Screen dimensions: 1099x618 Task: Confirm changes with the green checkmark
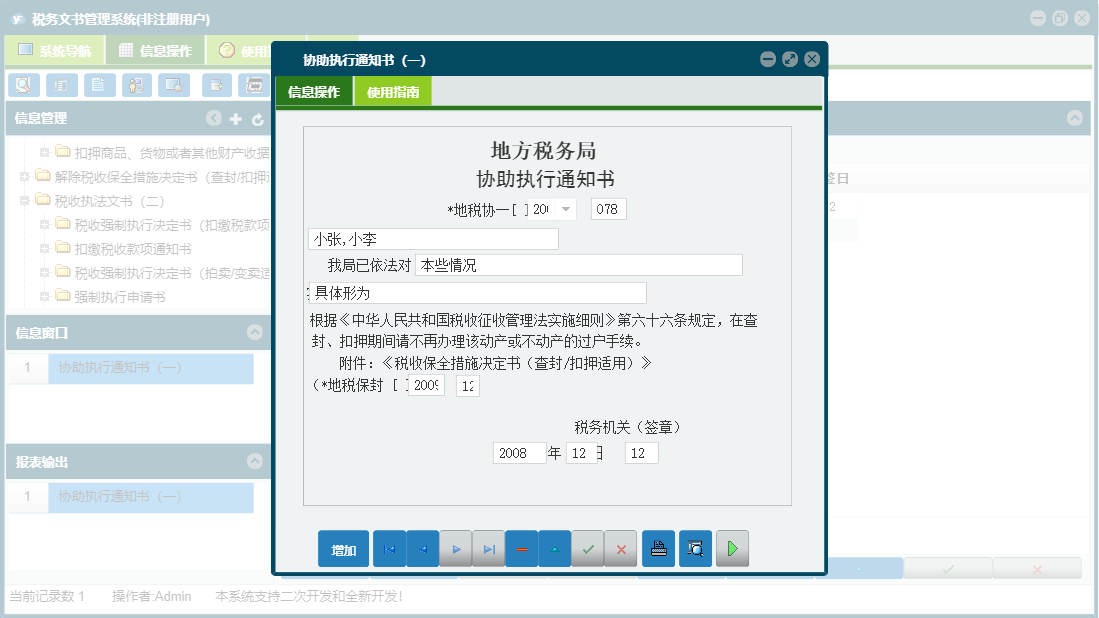[588, 548]
